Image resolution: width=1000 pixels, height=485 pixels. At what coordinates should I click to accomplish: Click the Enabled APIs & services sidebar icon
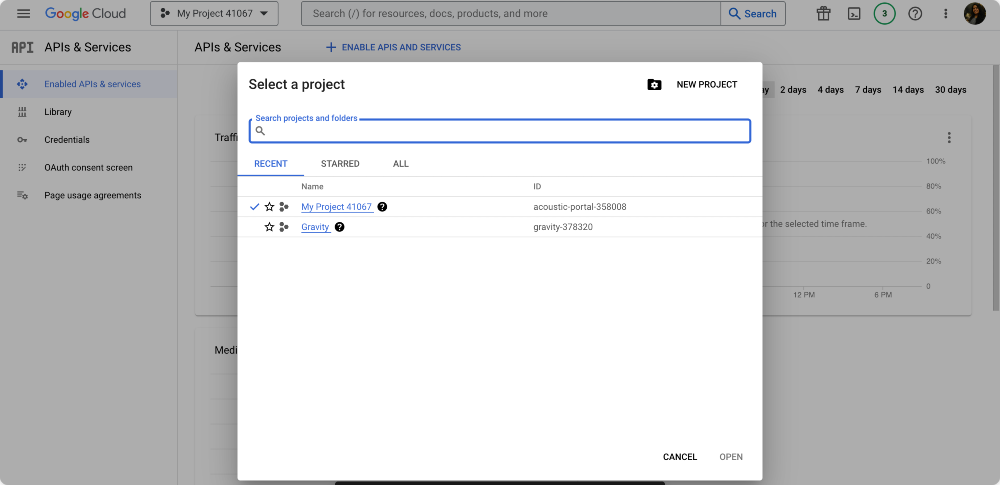click(22, 84)
